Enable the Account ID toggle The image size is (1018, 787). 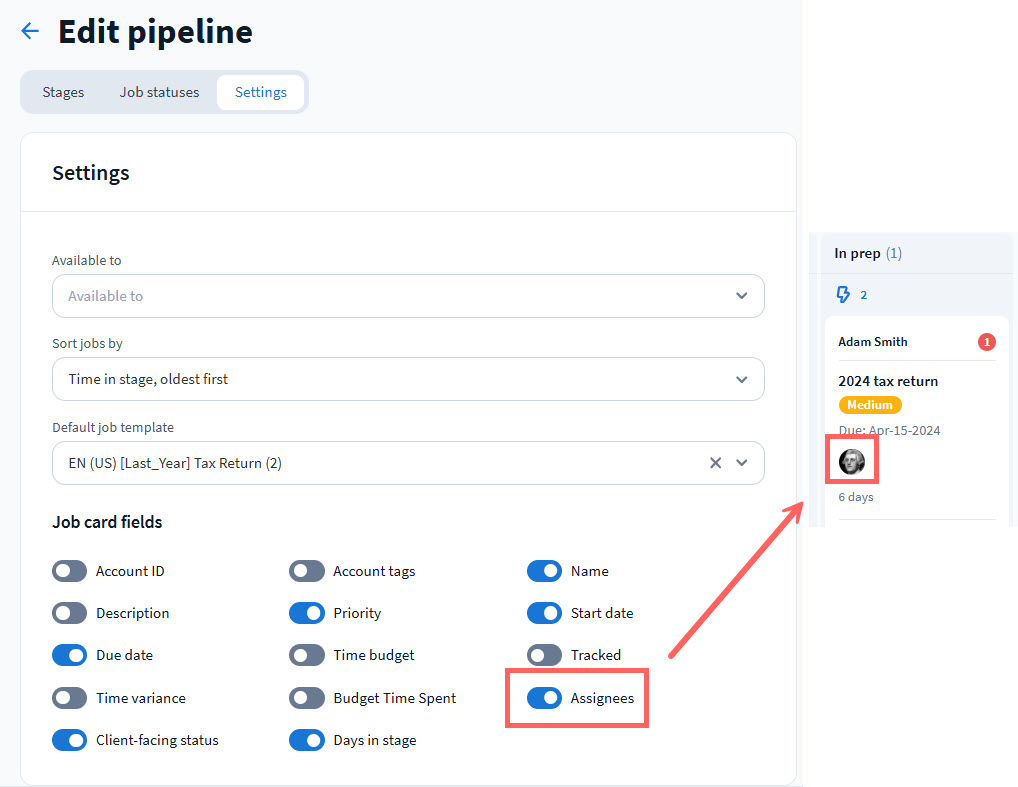pos(70,571)
